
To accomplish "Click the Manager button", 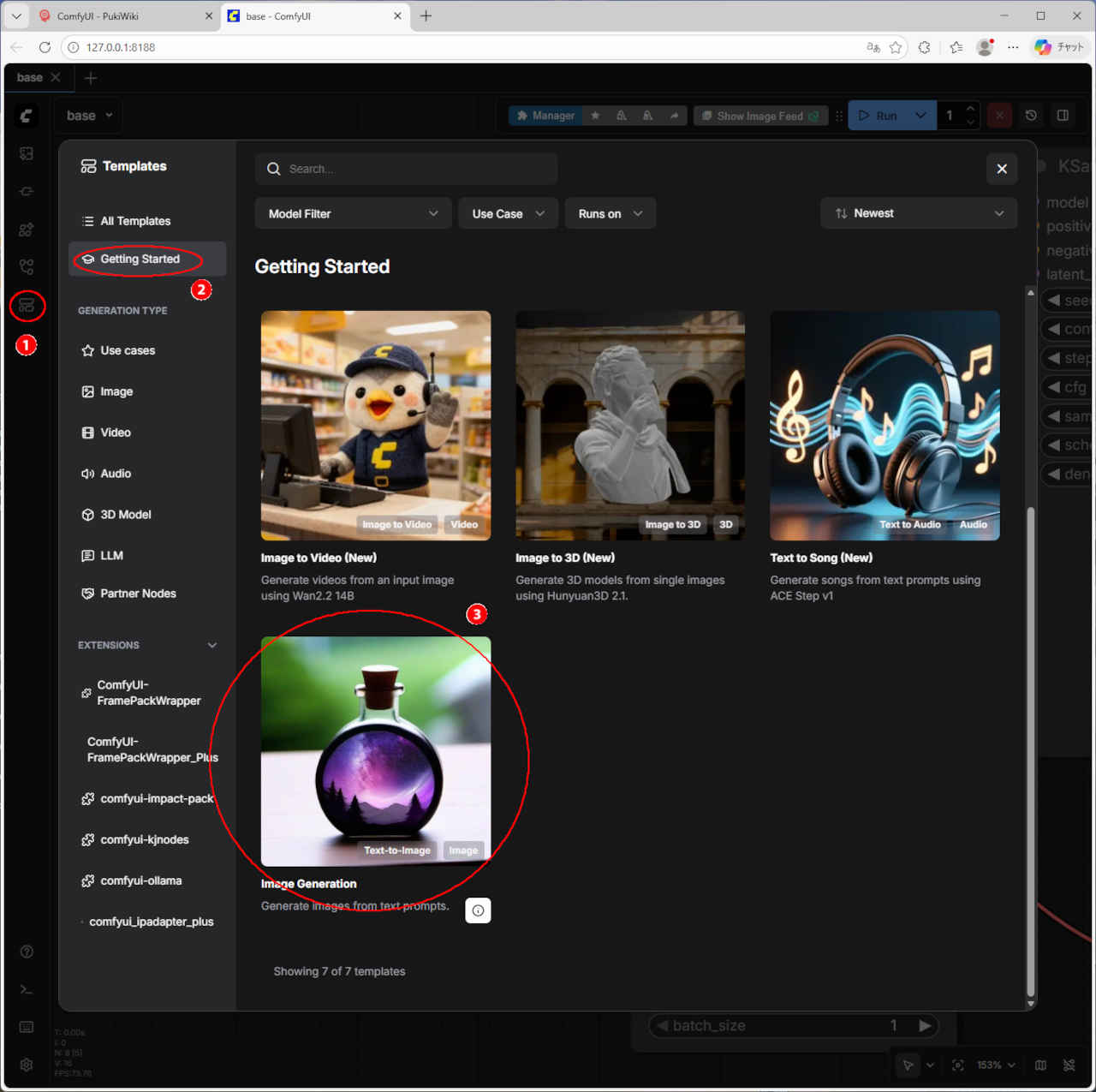I will pos(545,116).
